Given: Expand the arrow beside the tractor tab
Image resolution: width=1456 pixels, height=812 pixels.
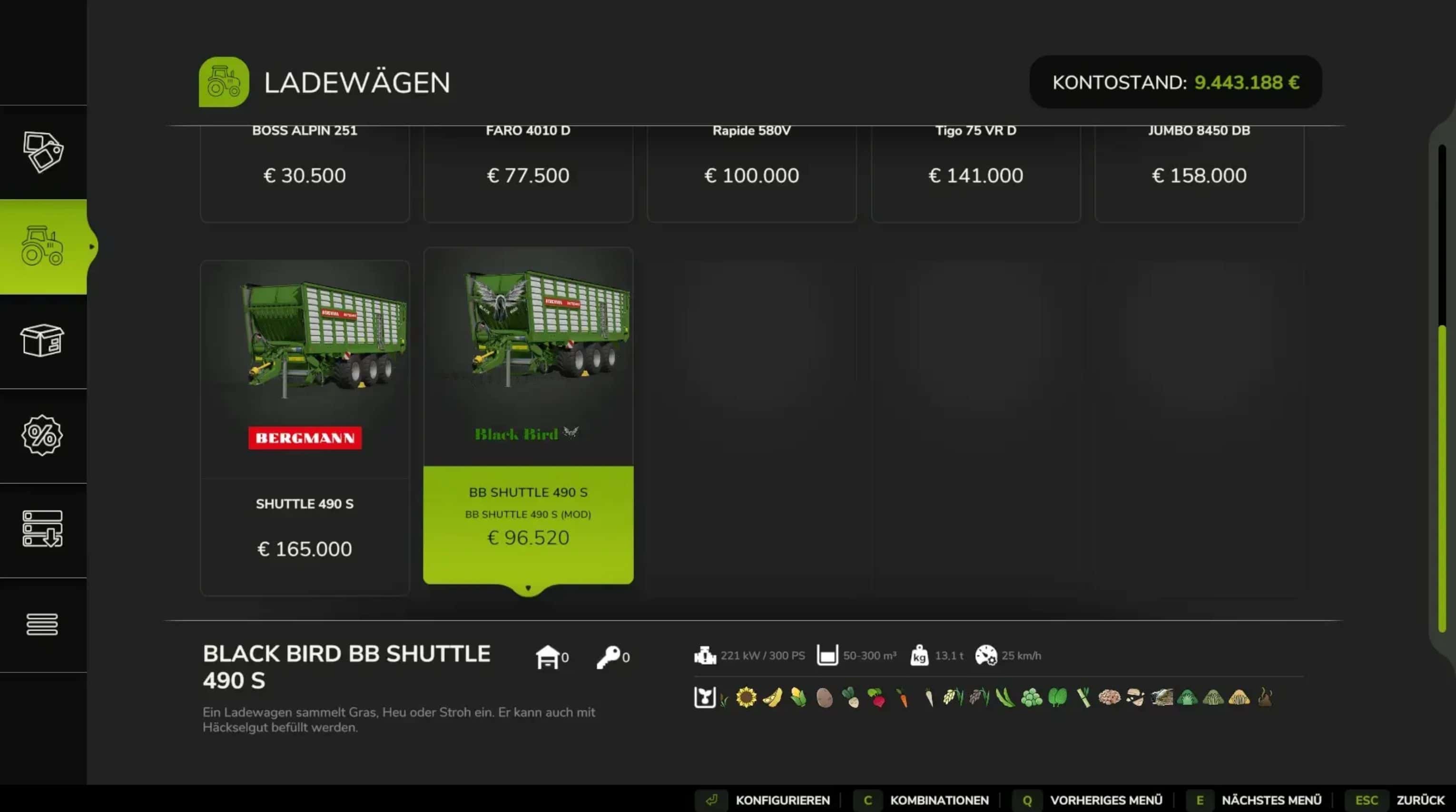Looking at the screenshot, I should 91,246.
